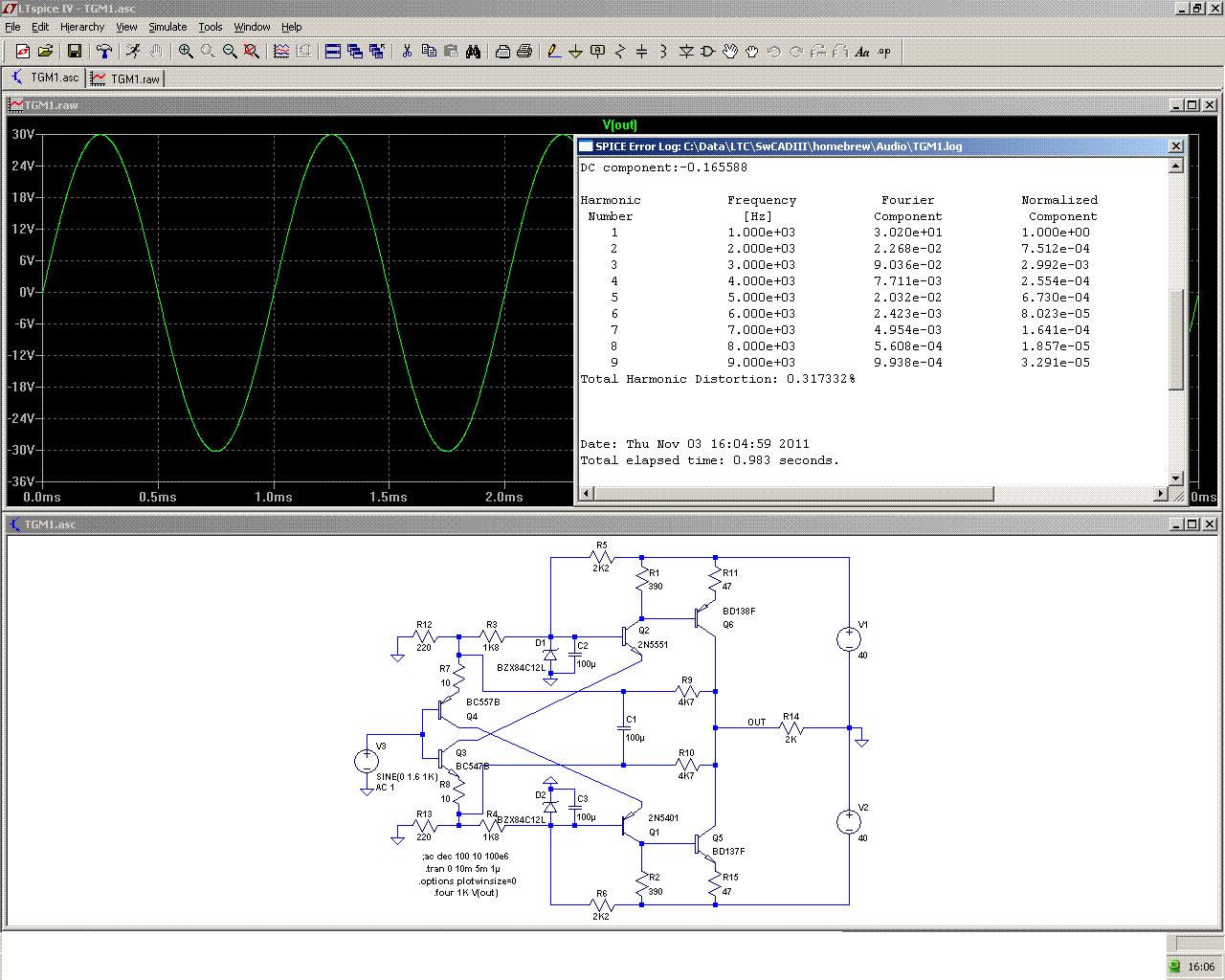
Task: Select the Copy tool icon
Action: click(x=429, y=52)
